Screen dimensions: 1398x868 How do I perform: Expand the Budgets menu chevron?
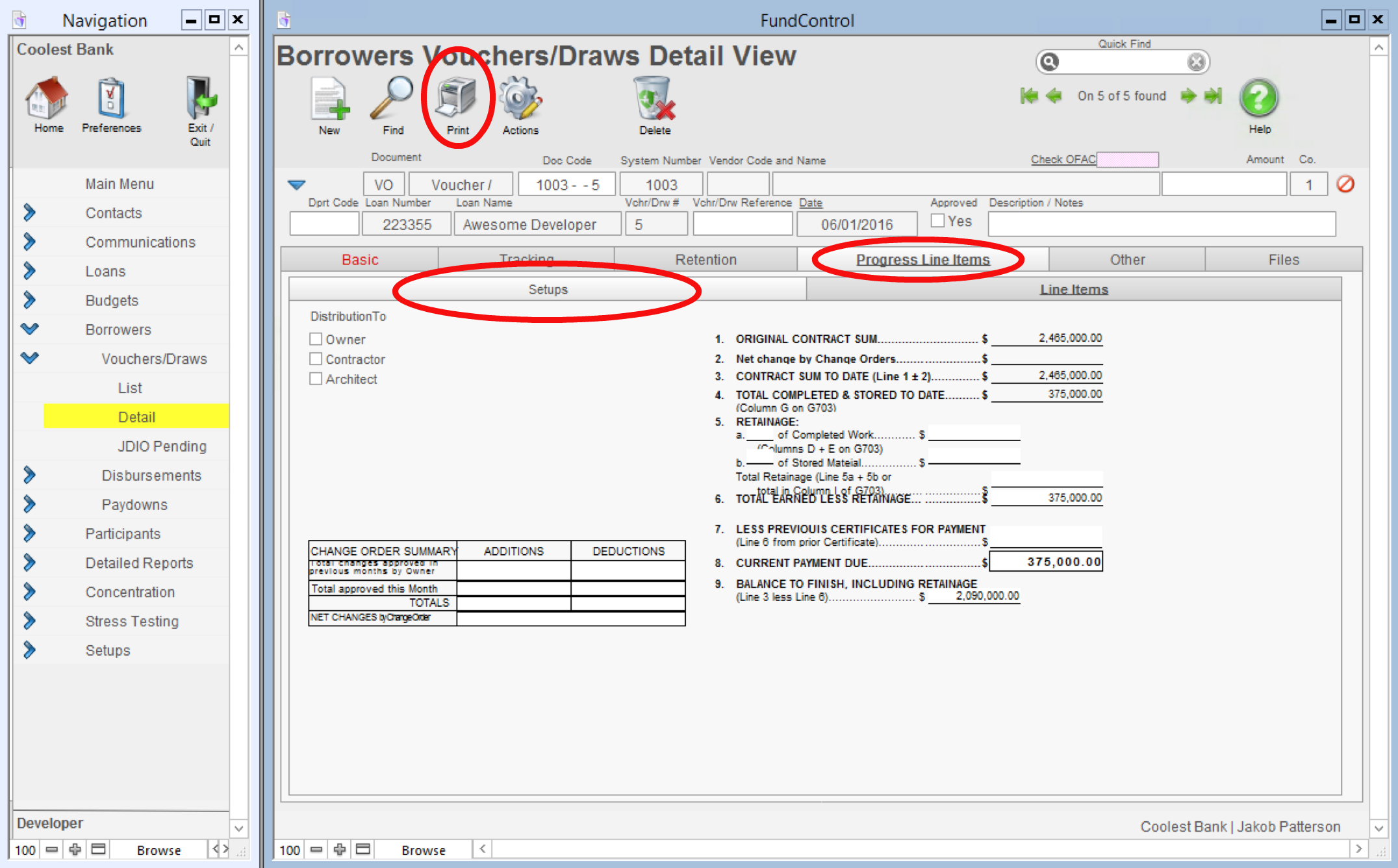tap(29, 300)
